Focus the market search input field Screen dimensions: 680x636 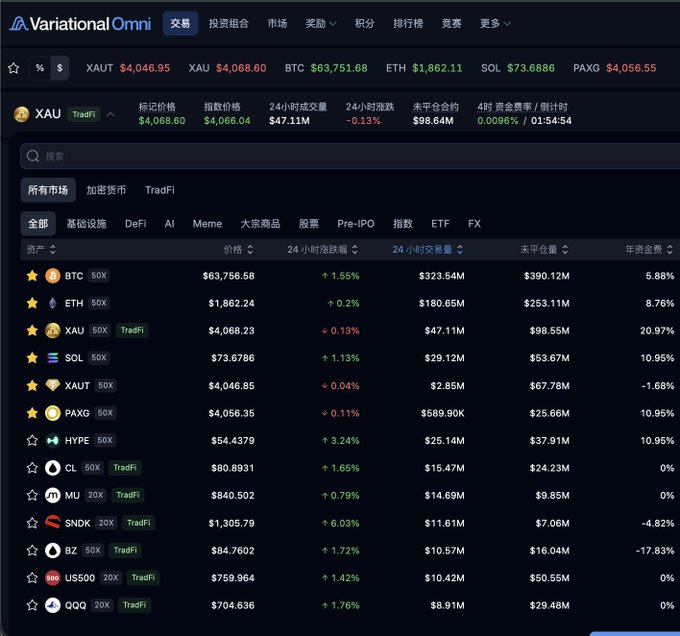coord(350,156)
